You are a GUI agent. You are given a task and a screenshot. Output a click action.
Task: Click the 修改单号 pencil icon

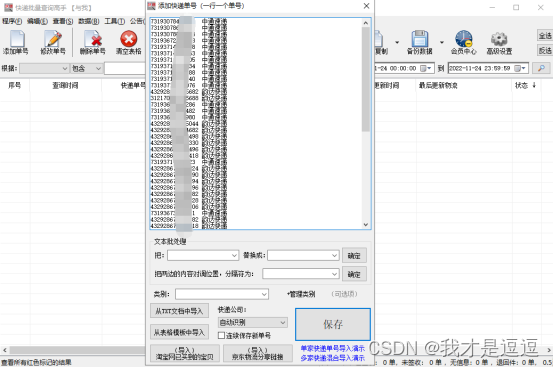pos(53,42)
